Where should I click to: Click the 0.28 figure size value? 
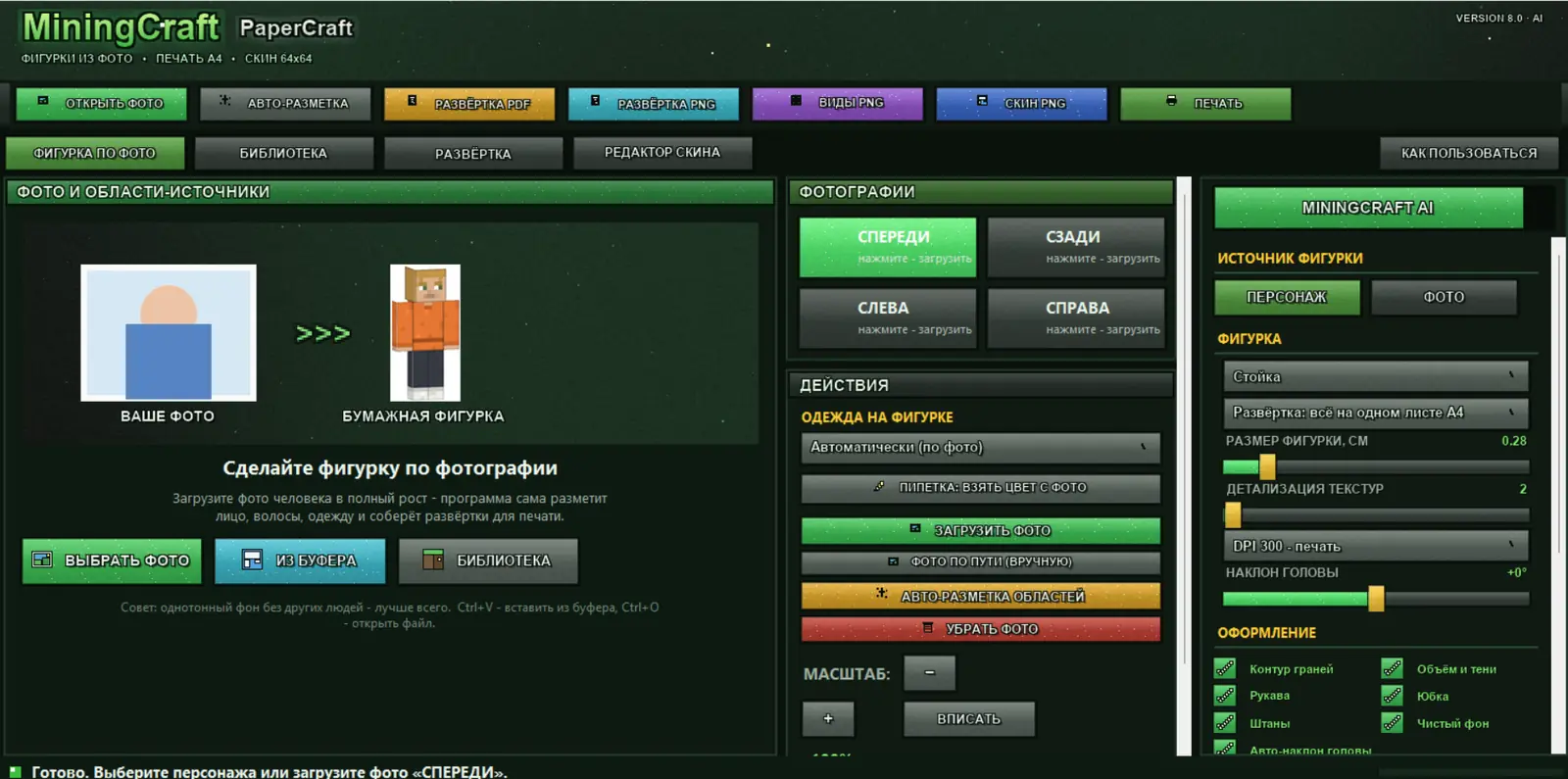(x=1514, y=441)
